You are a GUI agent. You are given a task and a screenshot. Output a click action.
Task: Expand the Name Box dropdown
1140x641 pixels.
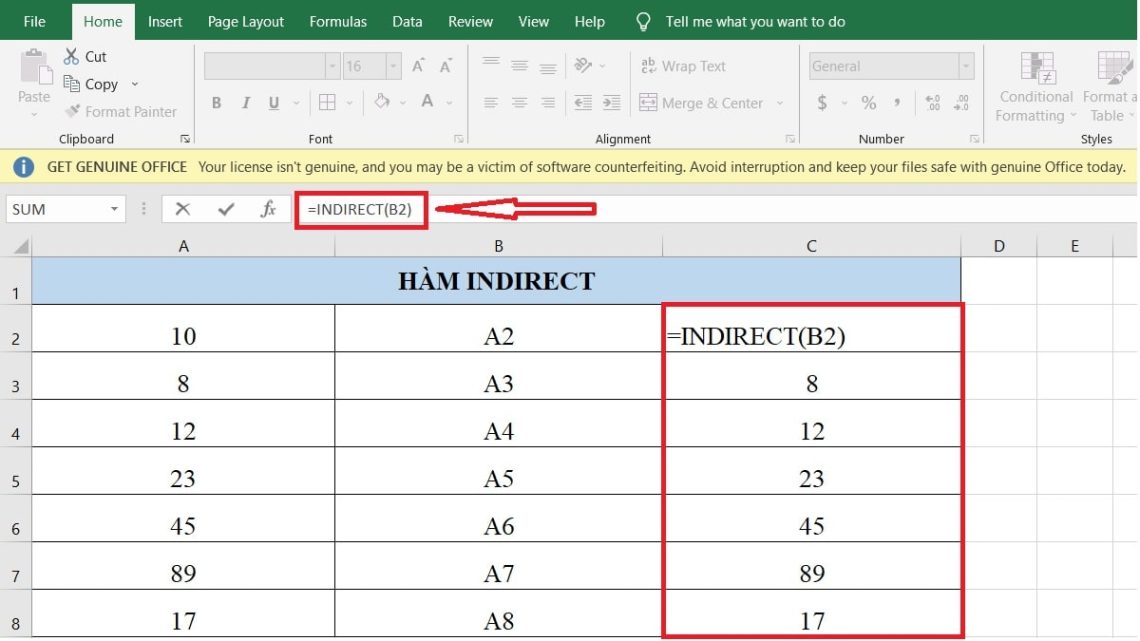click(x=113, y=209)
